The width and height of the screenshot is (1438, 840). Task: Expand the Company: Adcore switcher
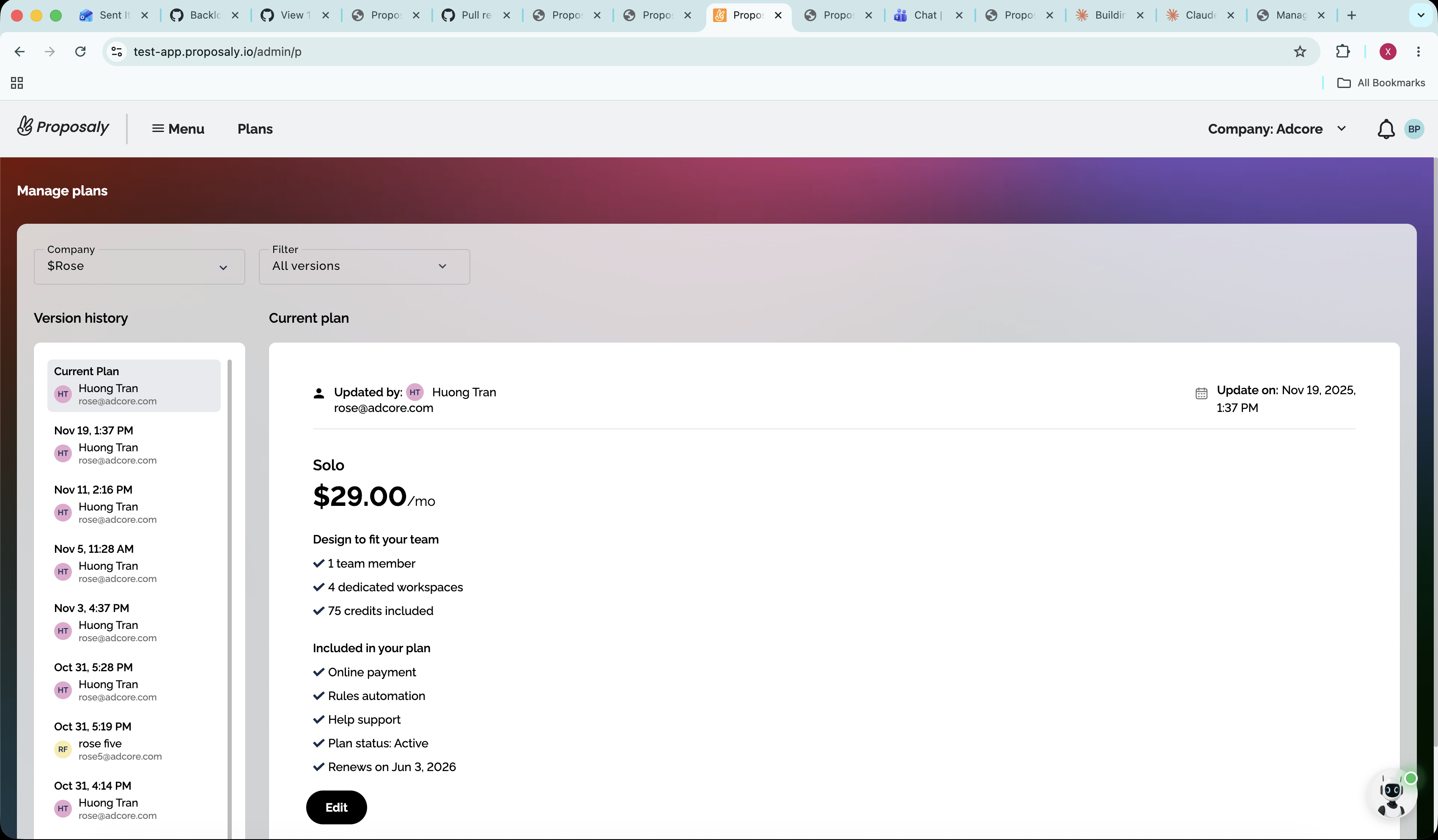1276,129
